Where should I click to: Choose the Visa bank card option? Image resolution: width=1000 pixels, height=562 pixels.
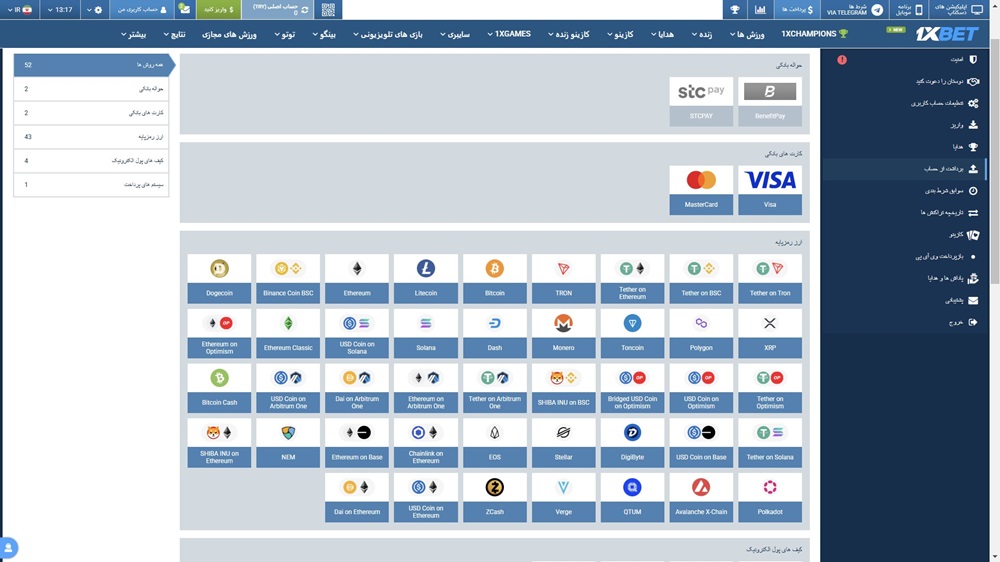(770, 189)
